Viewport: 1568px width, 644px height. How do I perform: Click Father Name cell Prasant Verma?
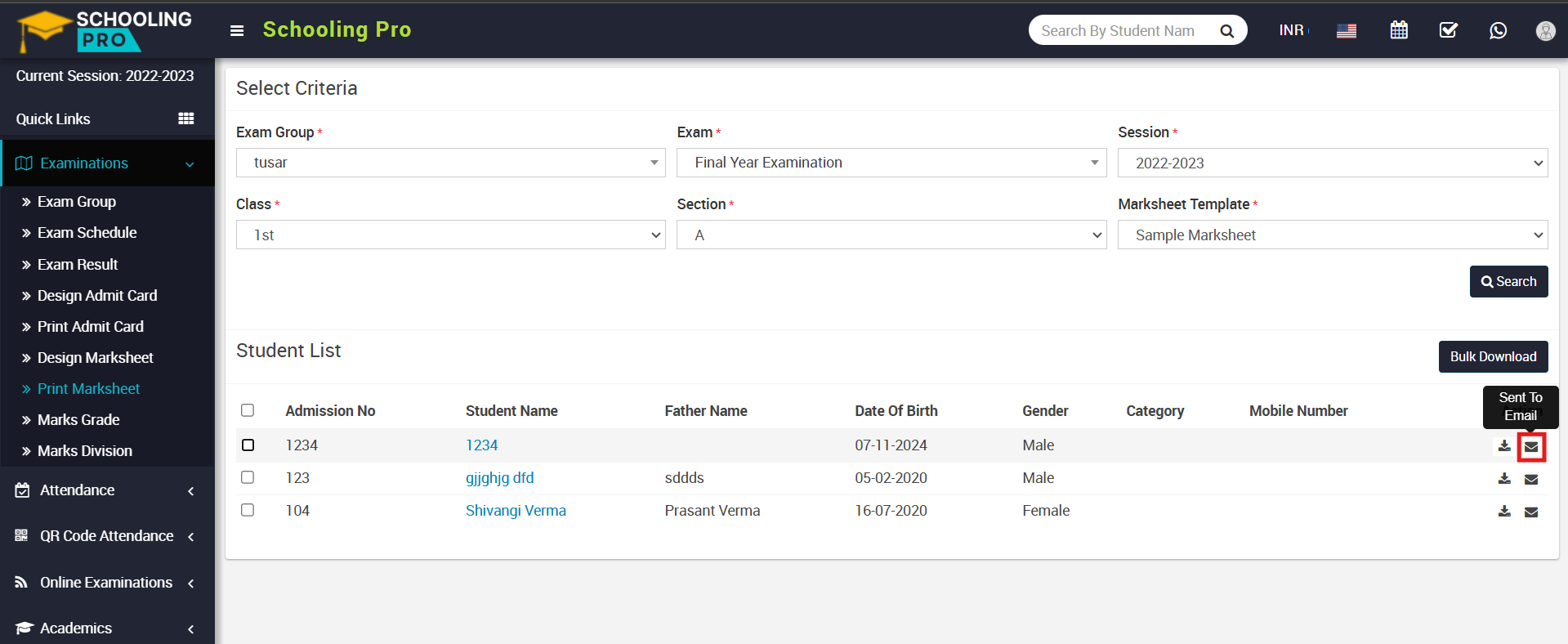point(713,511)
